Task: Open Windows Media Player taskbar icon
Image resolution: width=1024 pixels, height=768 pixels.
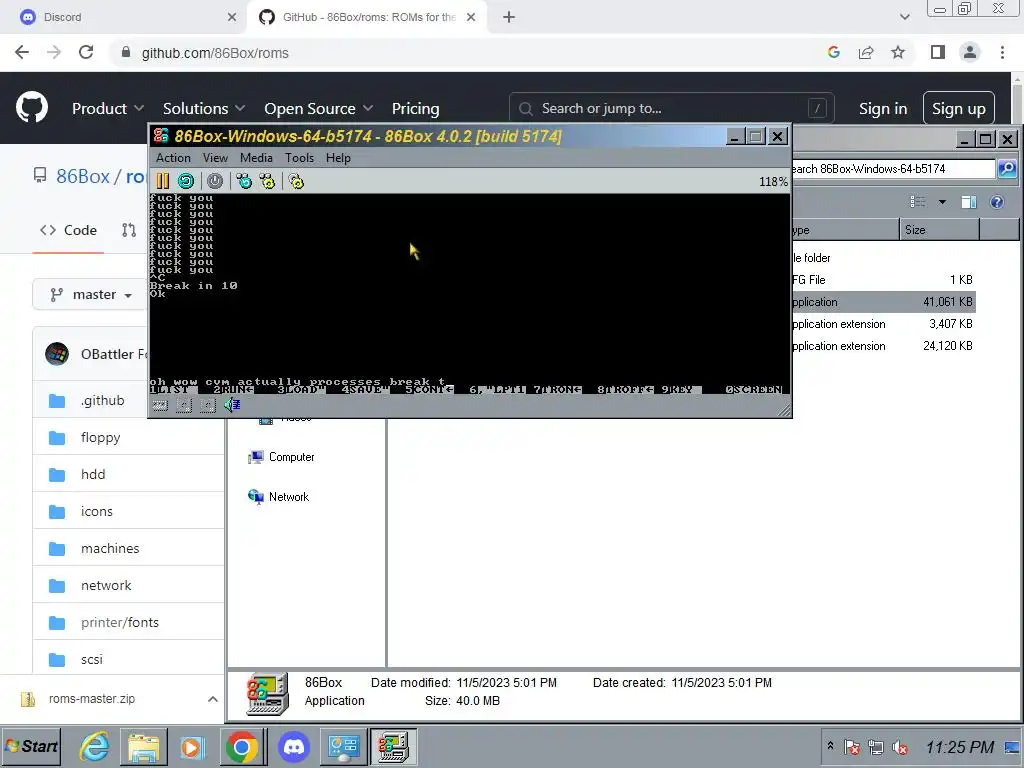Action: tap(193, 746)
